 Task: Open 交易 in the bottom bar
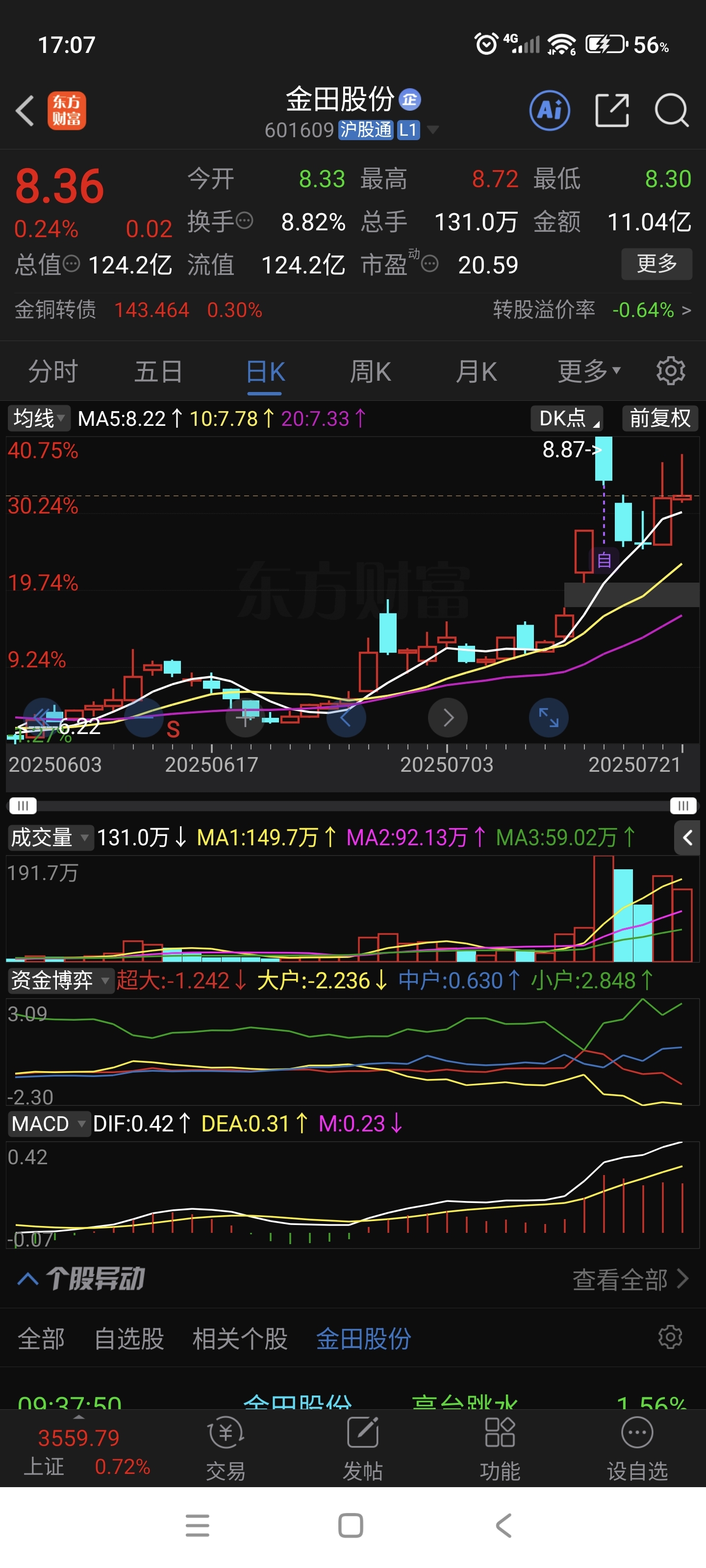(x=226, y=1449)
